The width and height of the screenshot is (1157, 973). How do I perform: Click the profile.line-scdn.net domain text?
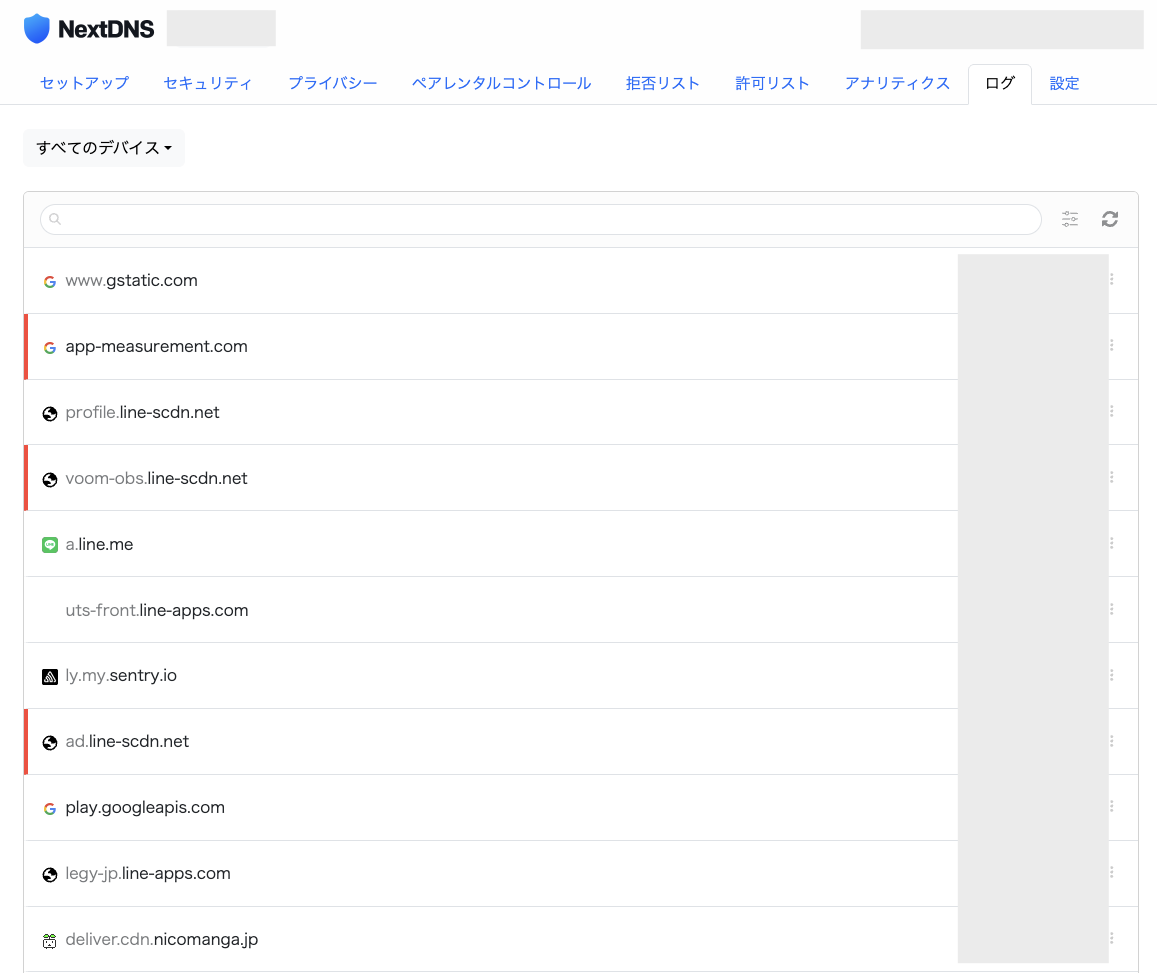(142, 412)
